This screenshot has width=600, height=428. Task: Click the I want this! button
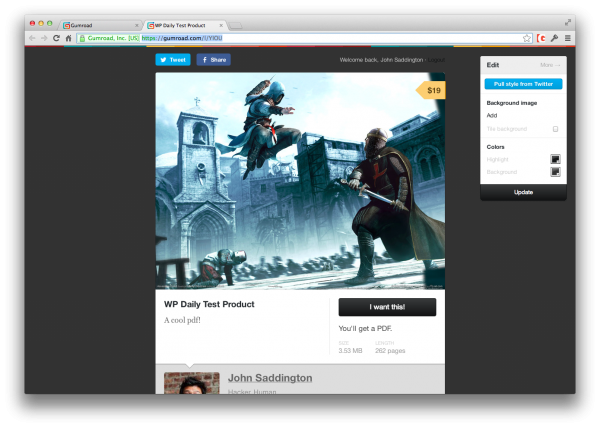click(387, 307)
